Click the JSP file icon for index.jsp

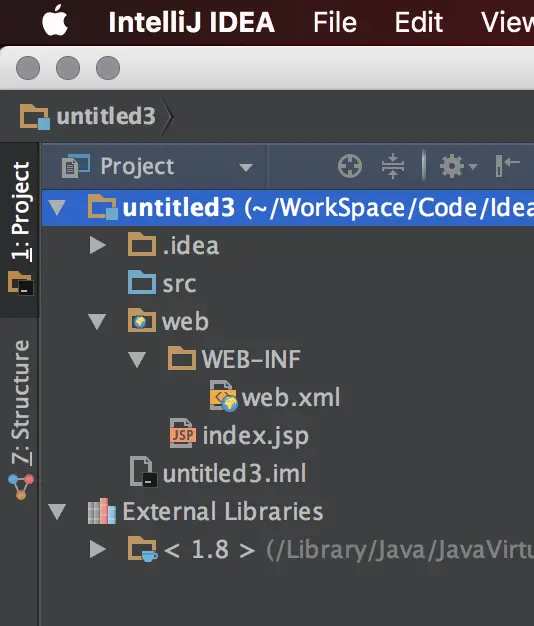coord(183,434)
